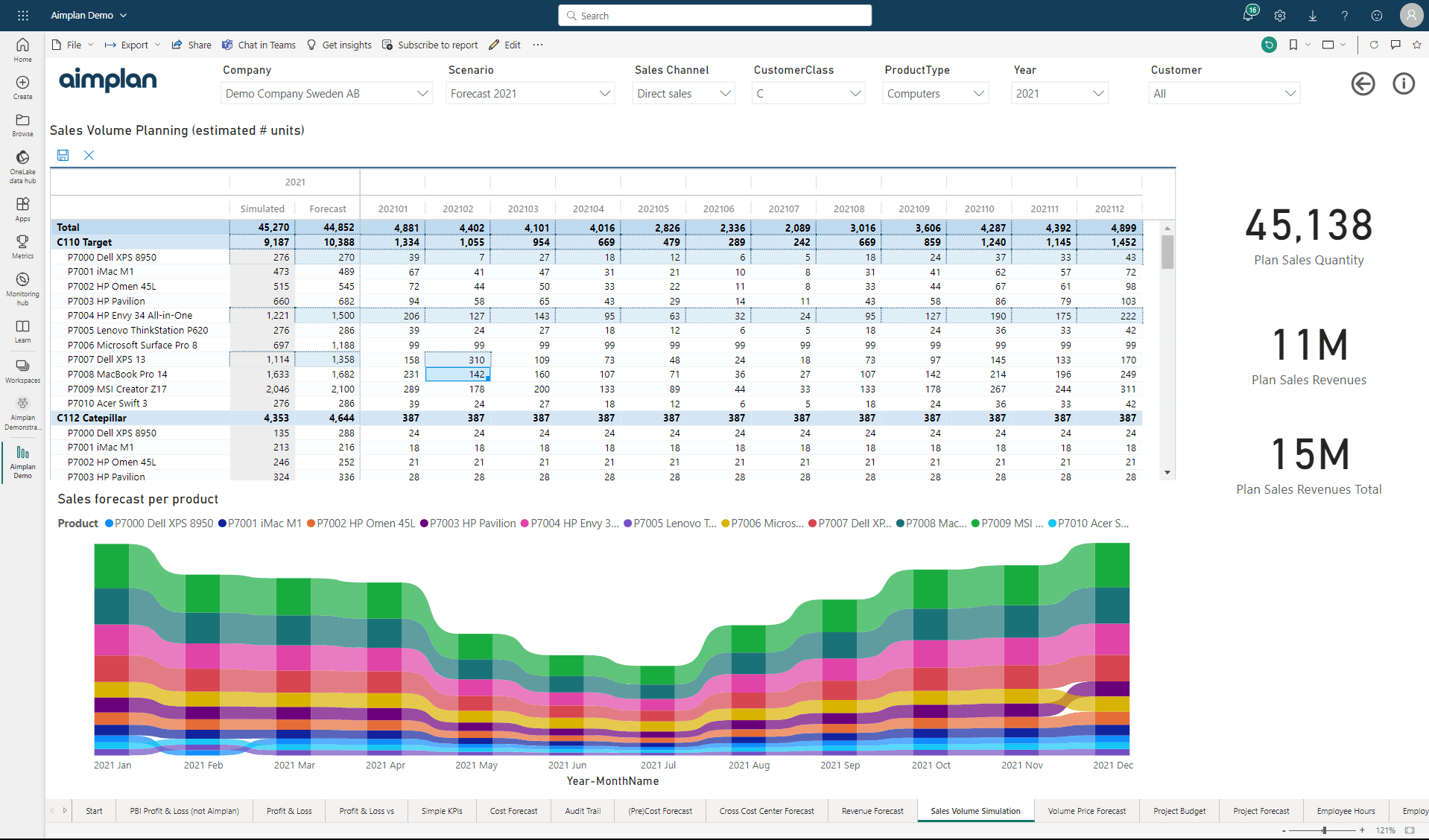1429x840 pixels.
Task: Save the sales volume table changes
Action: pos(63,155)
